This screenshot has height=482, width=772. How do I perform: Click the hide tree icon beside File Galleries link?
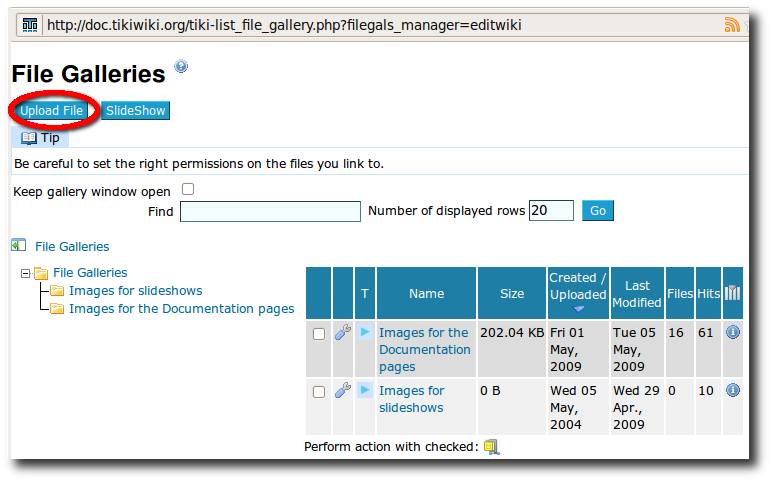(x=19, y=245)
